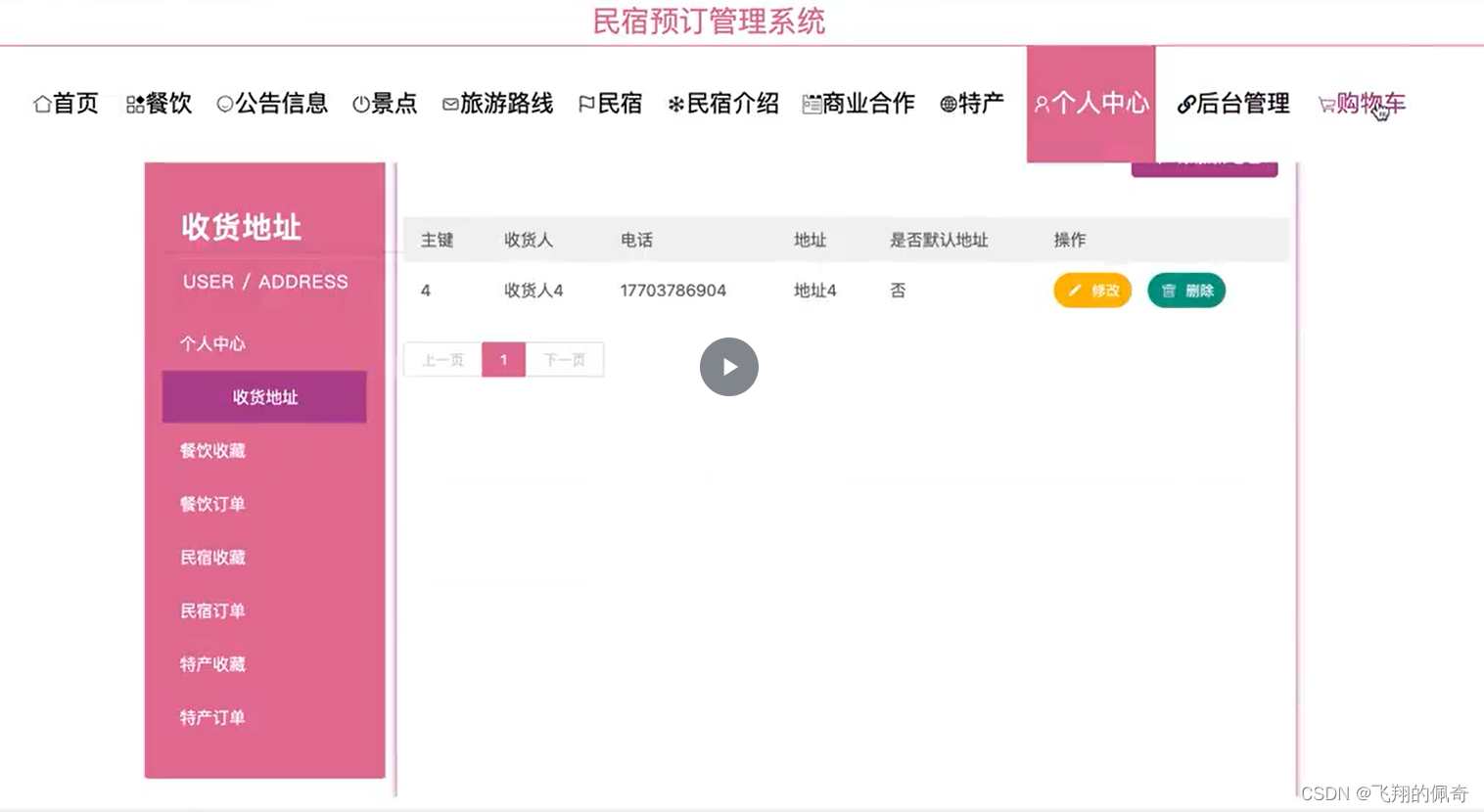Open 民宿收藏 in the sidebar
This screenshot has height=812, width=1484.
coord(212,558)
